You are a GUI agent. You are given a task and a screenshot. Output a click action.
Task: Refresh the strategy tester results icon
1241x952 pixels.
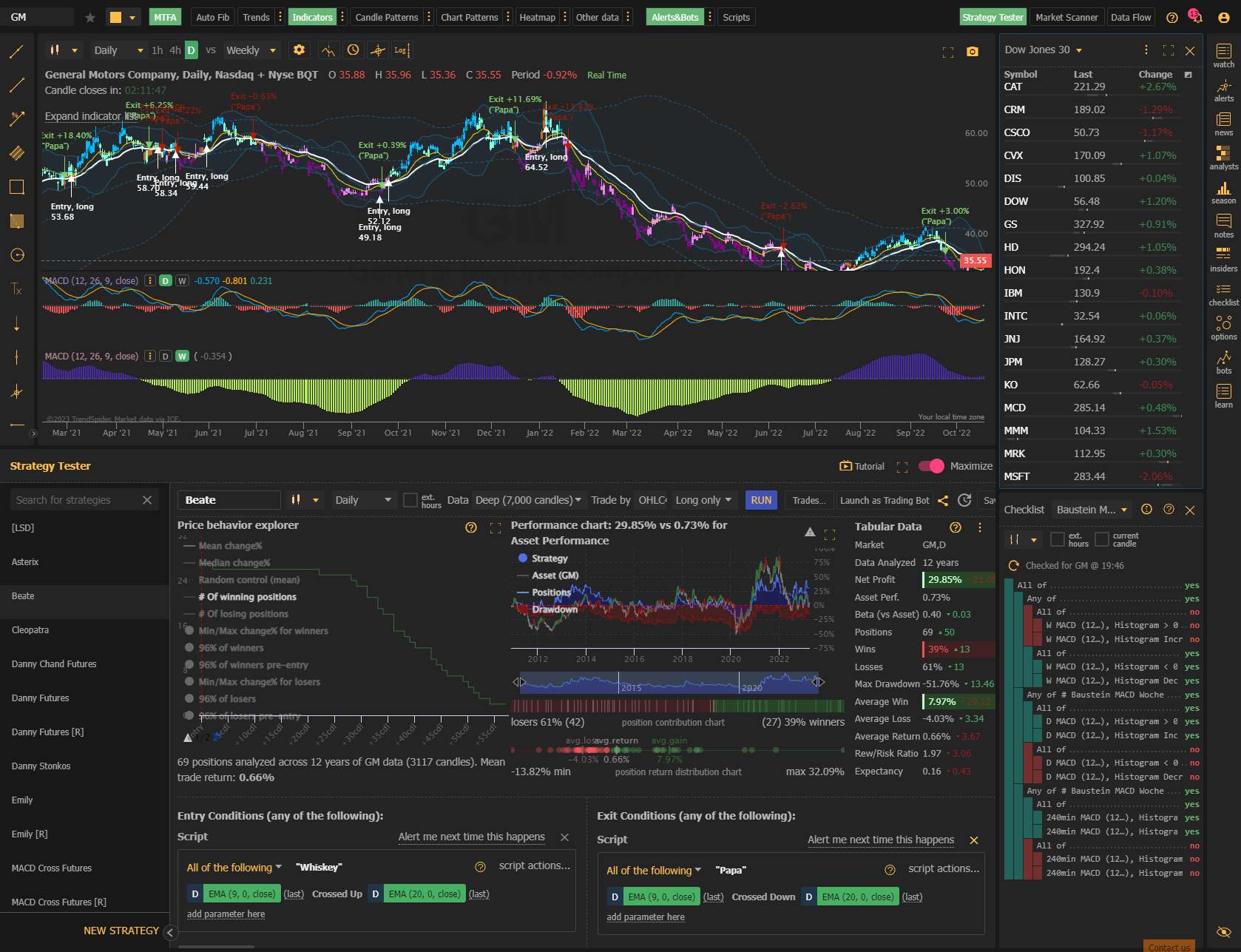[x=964, y=500]
